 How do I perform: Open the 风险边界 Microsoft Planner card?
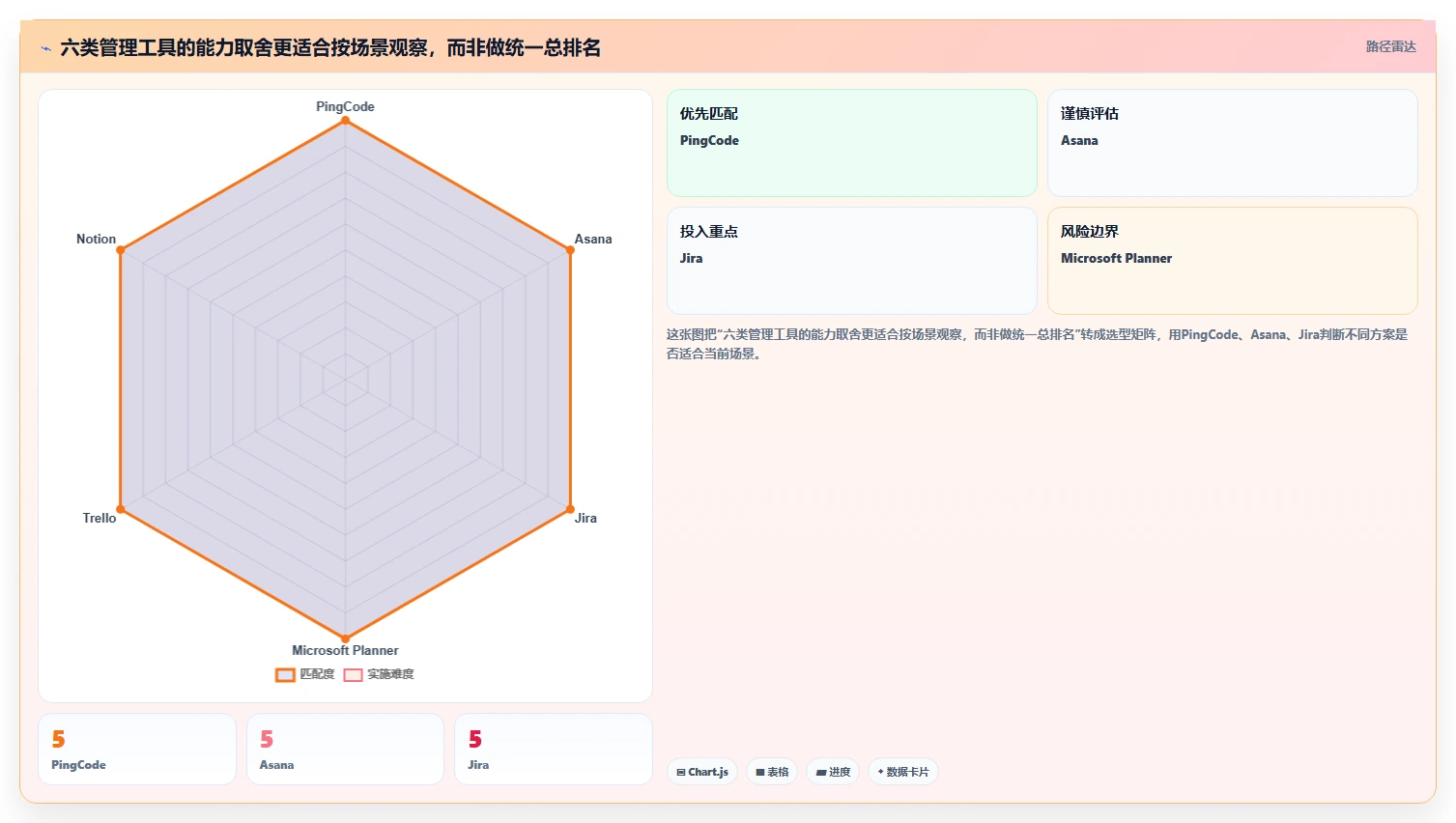coord(1232,261)
